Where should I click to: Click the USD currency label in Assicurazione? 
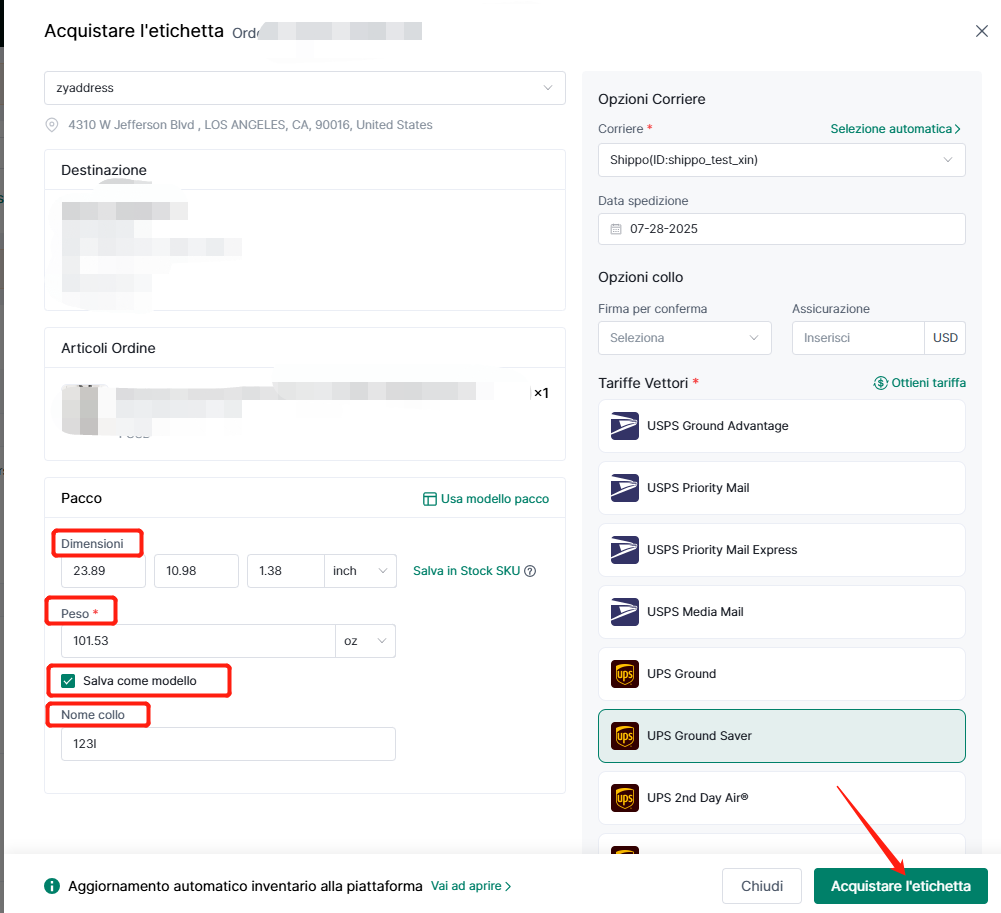coord(945,338)
